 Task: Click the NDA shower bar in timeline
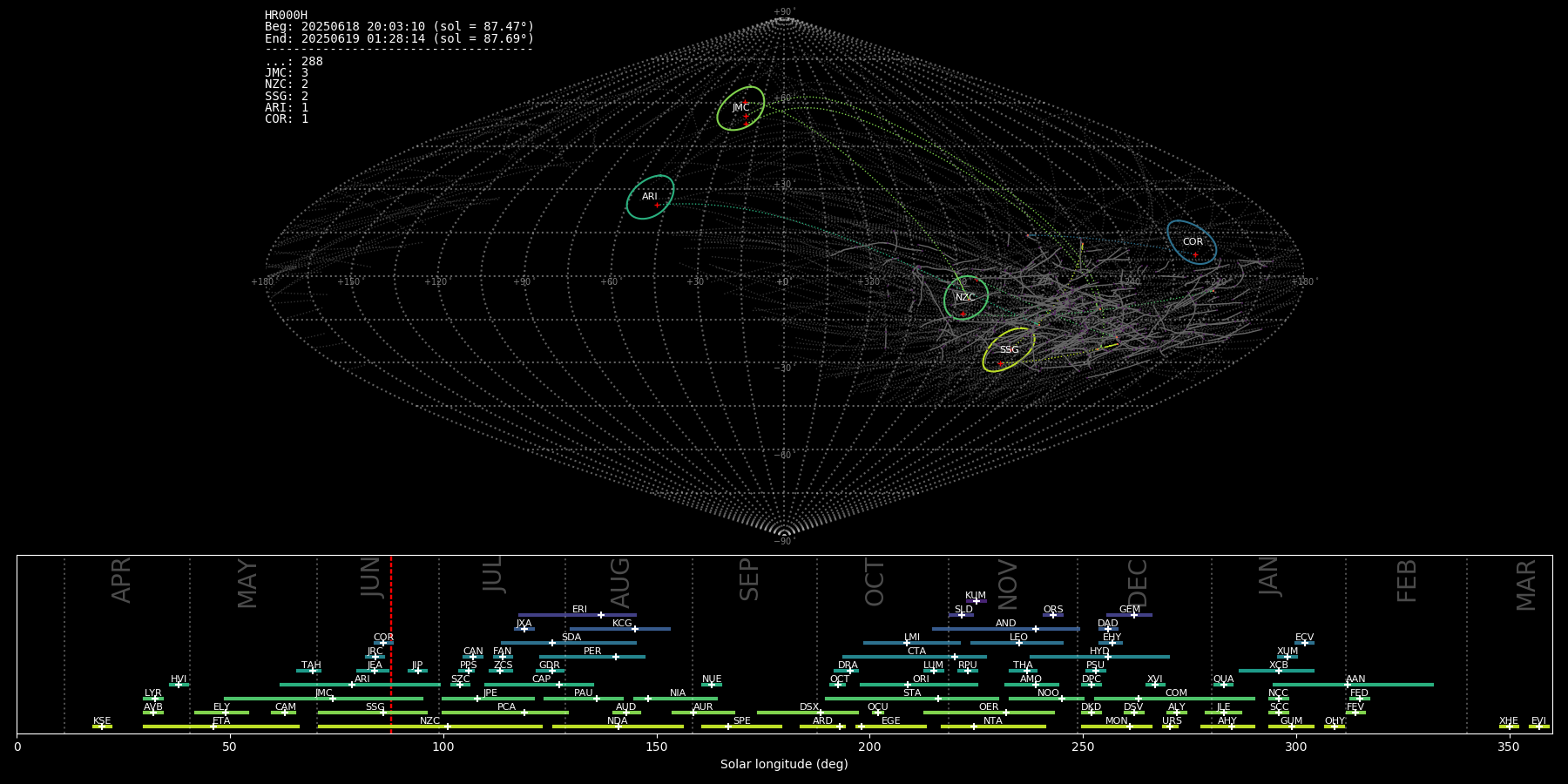[618, 727]
